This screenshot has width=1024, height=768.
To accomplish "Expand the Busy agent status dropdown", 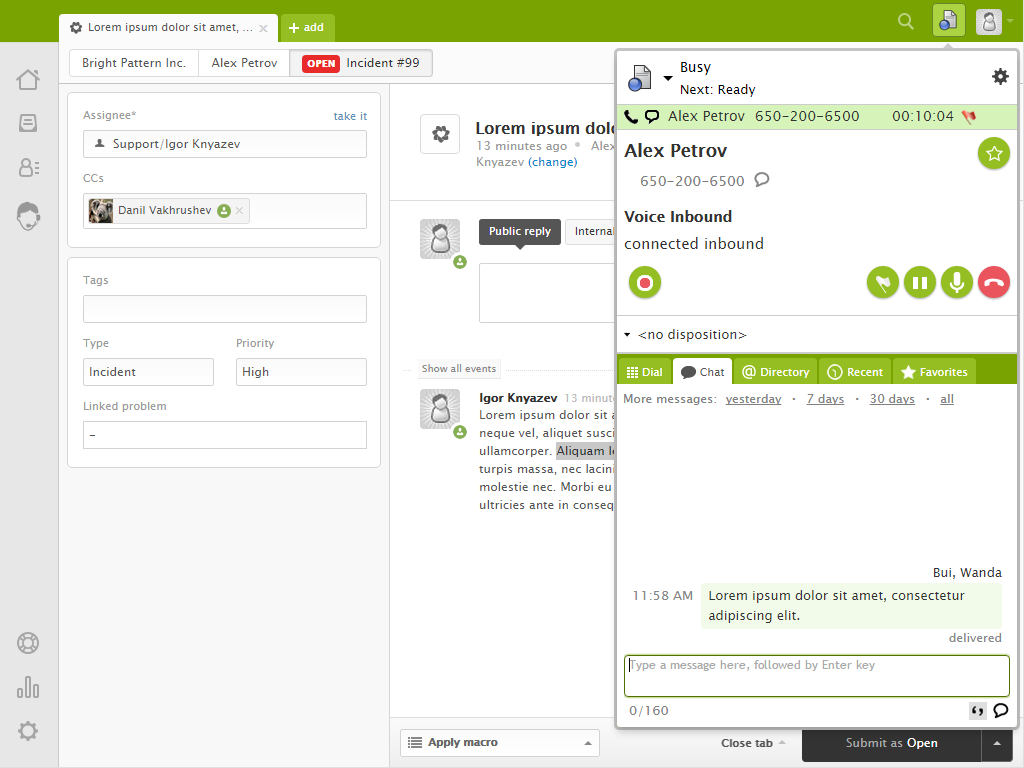I will tap(667, 78).
